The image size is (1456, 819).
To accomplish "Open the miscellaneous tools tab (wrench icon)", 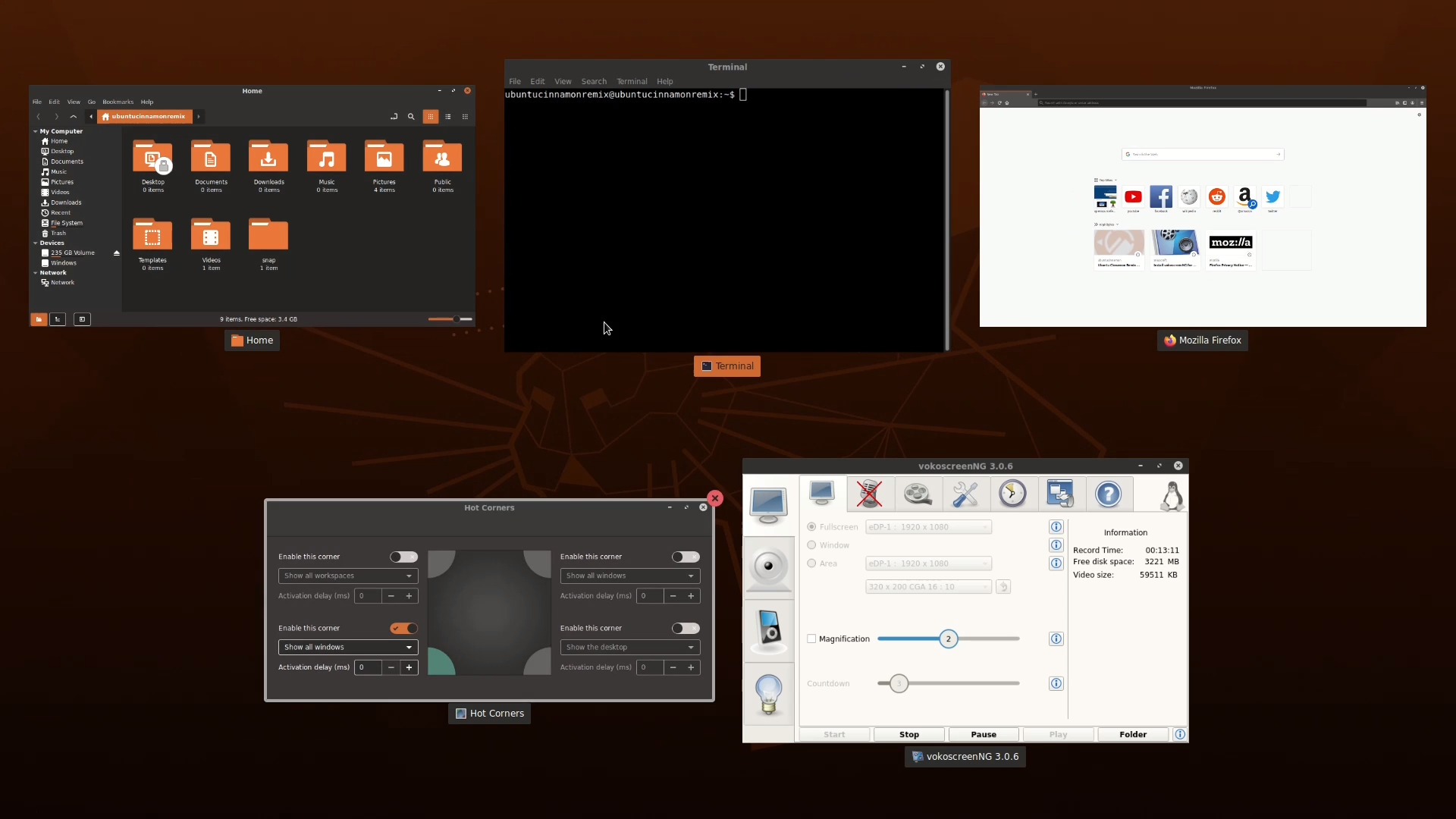I will click(x=965, y=494).
